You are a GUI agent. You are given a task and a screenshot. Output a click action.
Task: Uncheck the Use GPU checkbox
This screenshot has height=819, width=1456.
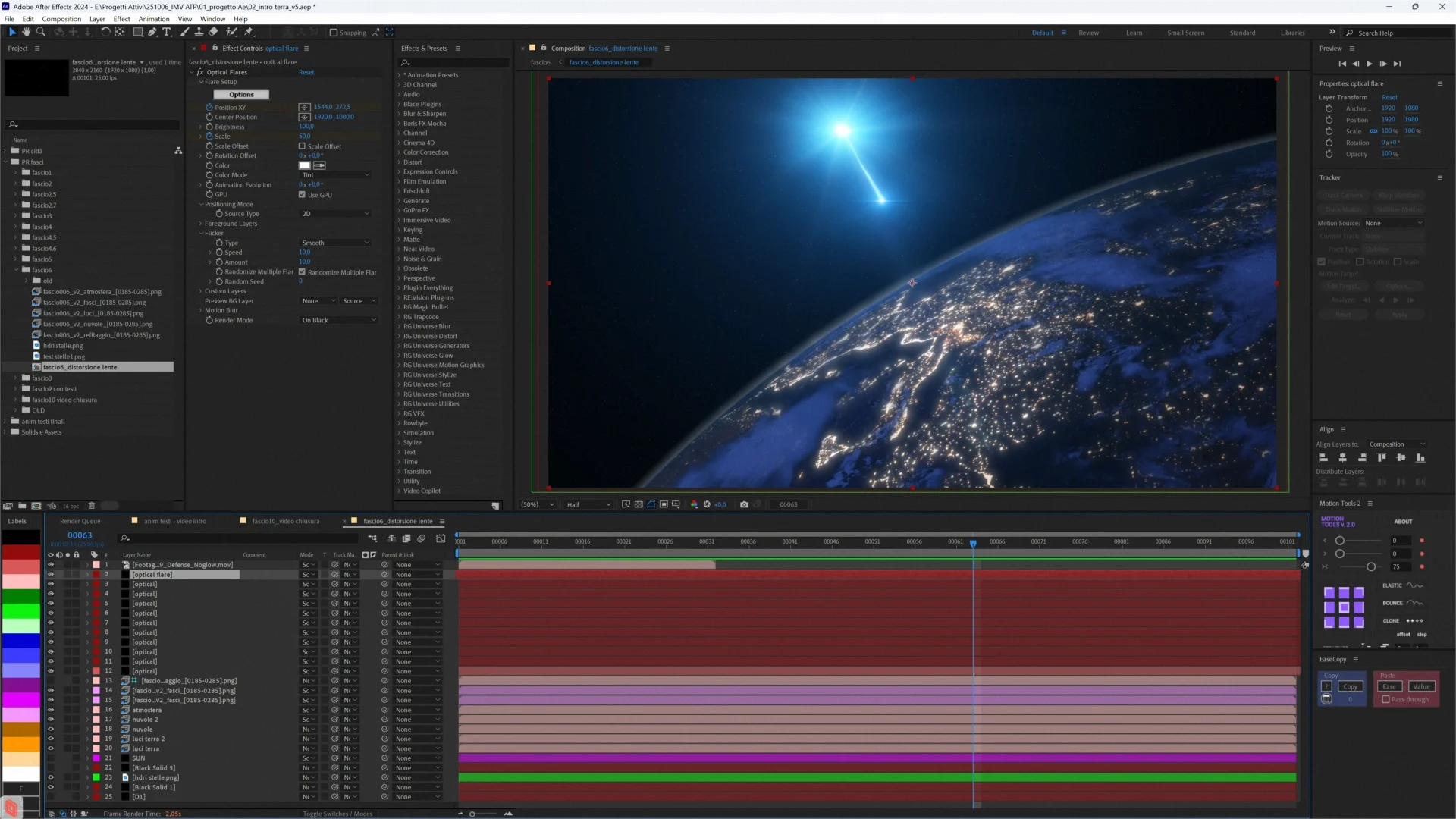tap(302, 195)
